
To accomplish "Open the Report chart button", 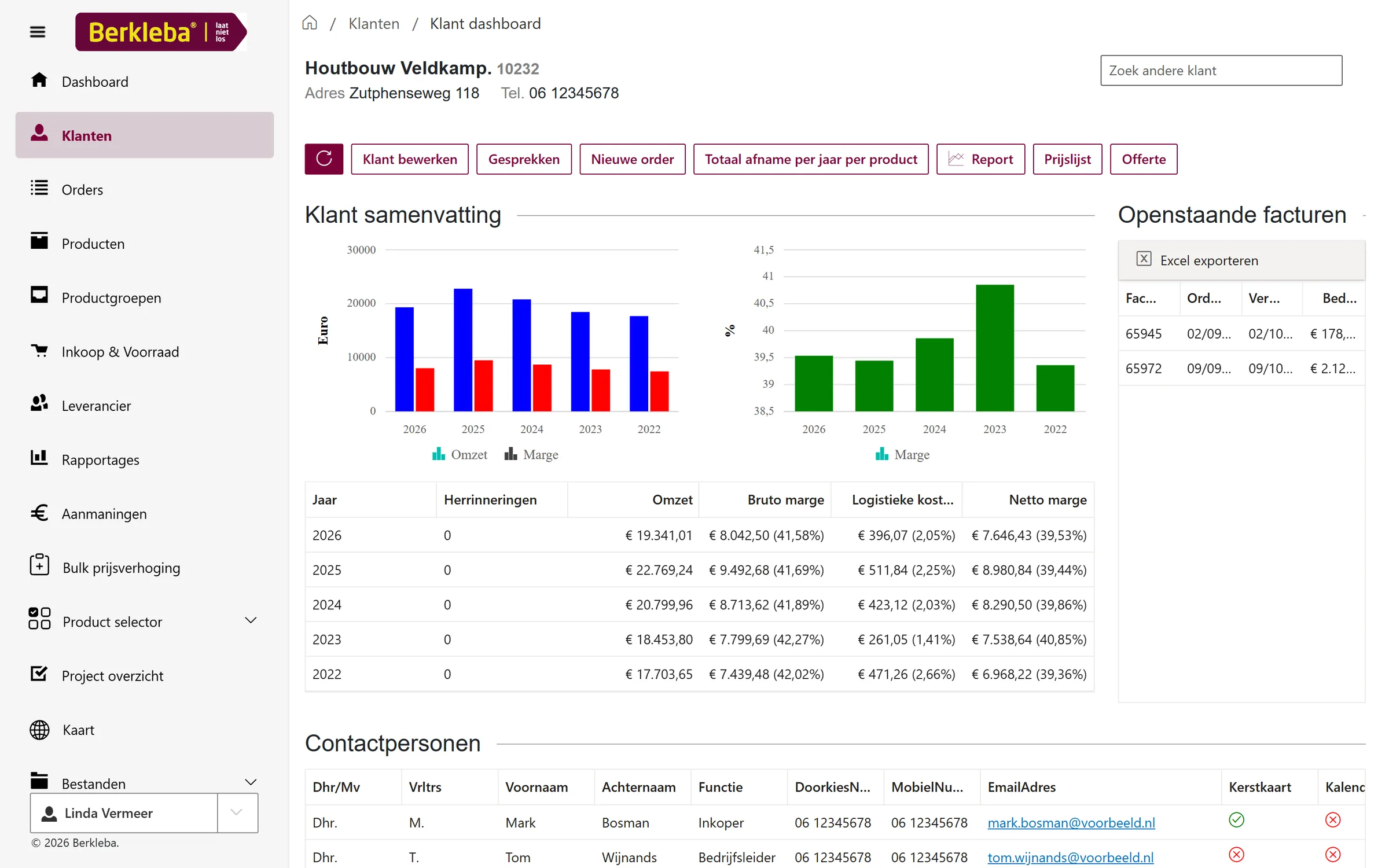I will pos(980,159).
